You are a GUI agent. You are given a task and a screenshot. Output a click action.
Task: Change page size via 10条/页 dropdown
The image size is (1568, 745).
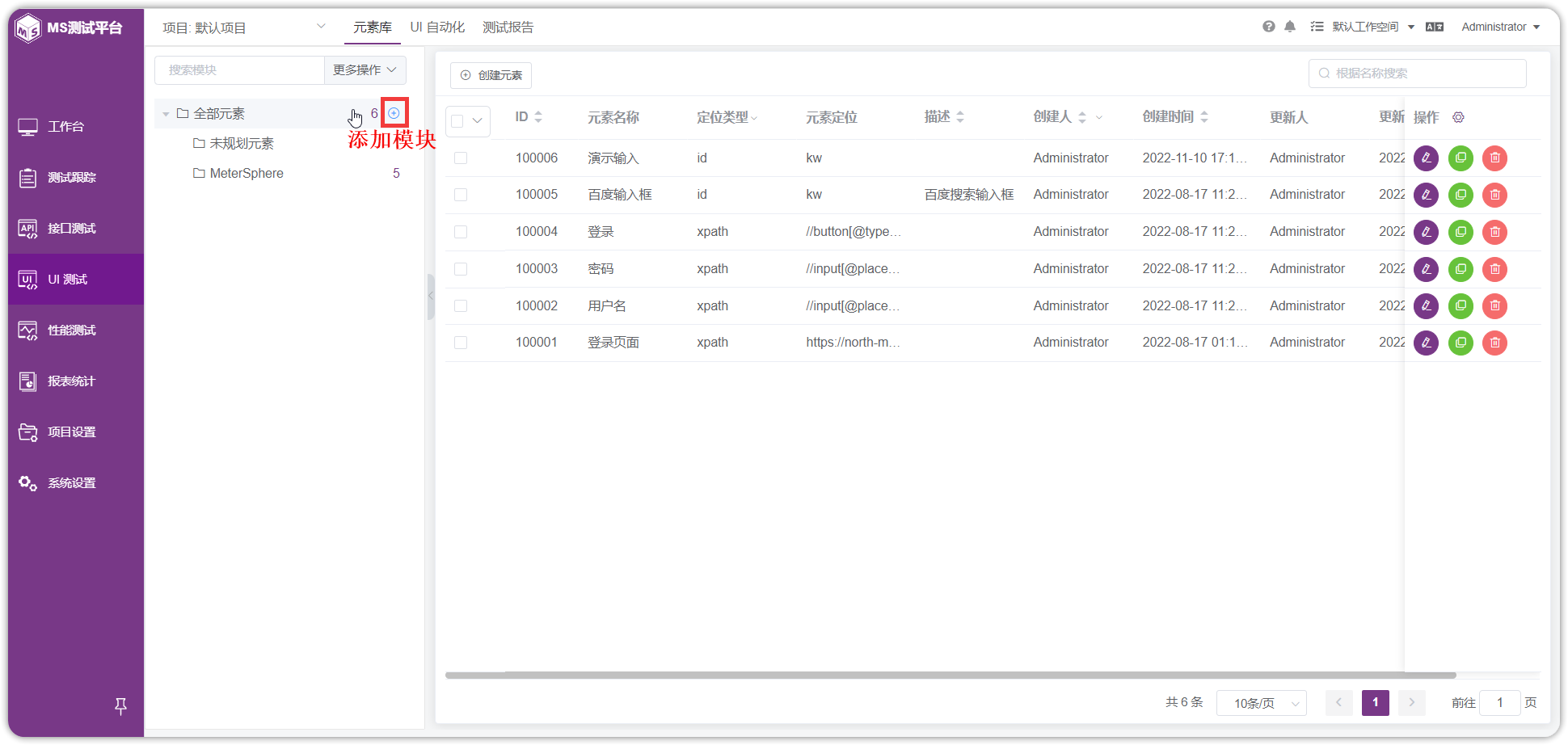pos(1261,703)
